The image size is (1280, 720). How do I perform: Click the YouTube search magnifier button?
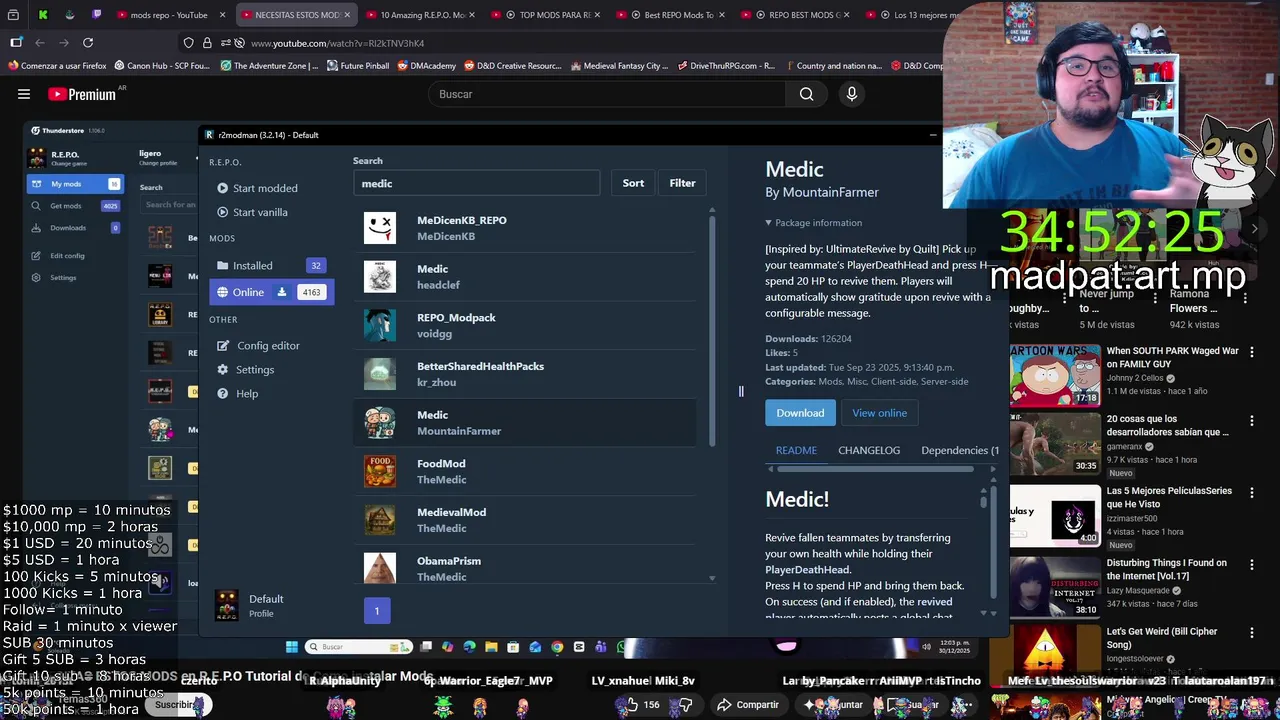click(x=806, y=94)
